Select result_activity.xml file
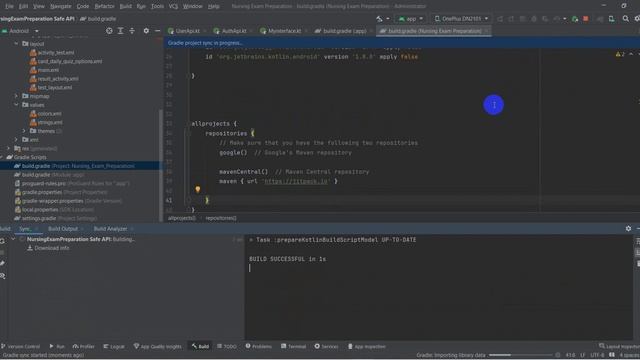Screen dimensions: 640x360 58,78
